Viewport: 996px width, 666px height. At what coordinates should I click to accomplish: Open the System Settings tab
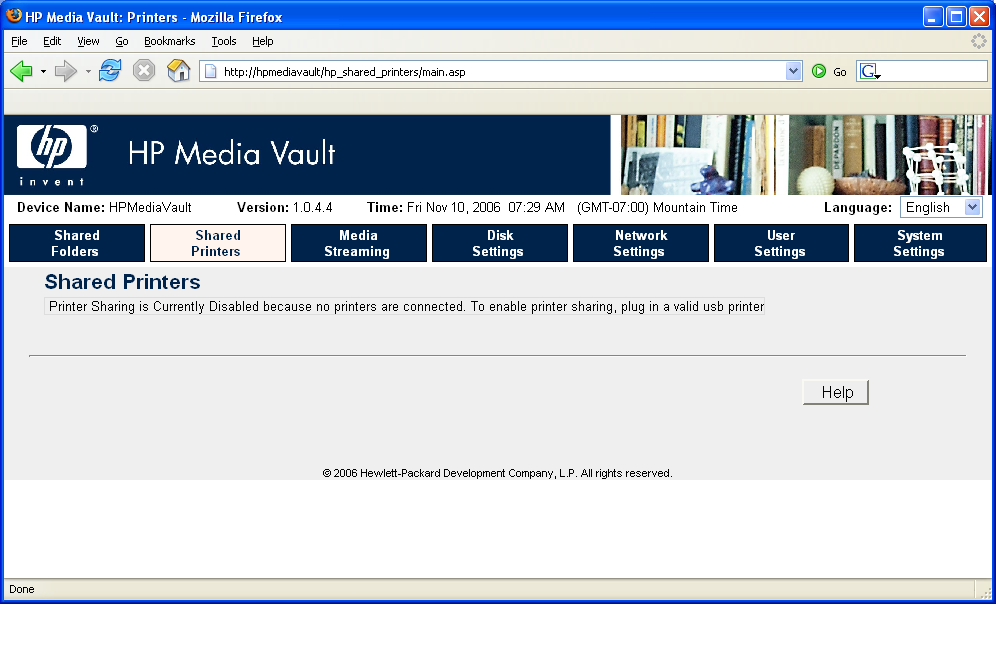pos(919,243)
